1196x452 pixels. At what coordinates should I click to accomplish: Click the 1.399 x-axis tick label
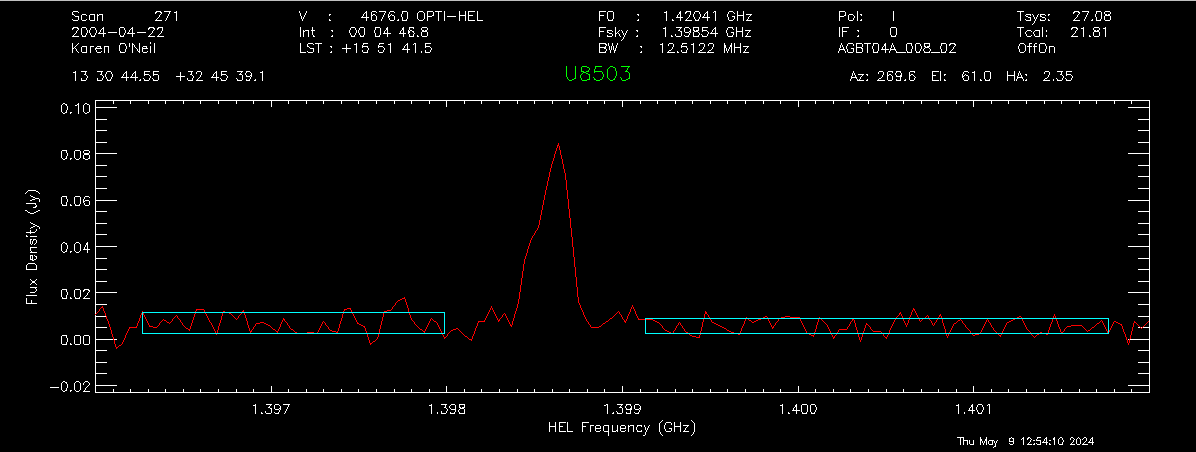[x=622, y=410]
